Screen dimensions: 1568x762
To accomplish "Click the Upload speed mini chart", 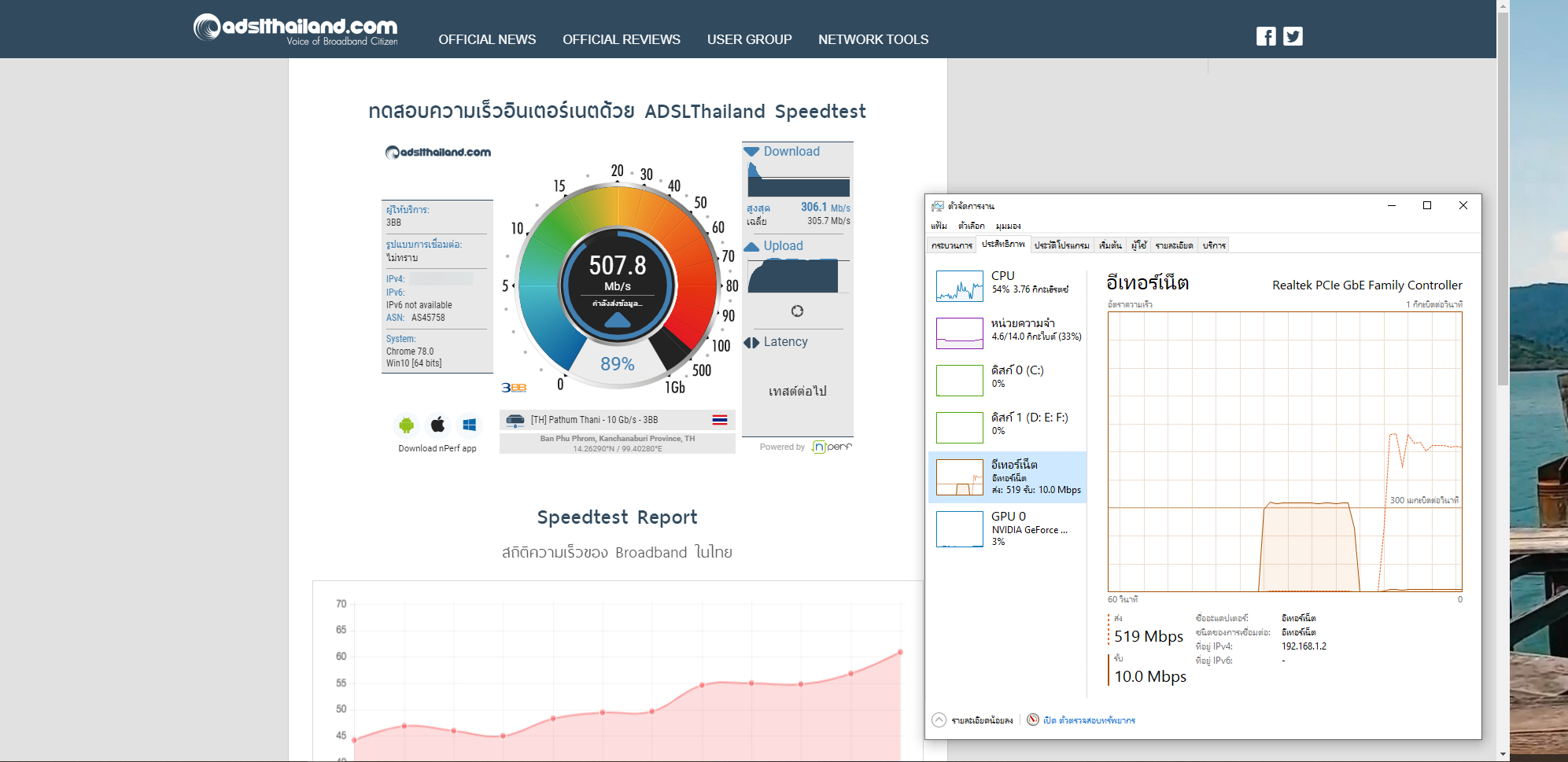I will click(799, 275).
